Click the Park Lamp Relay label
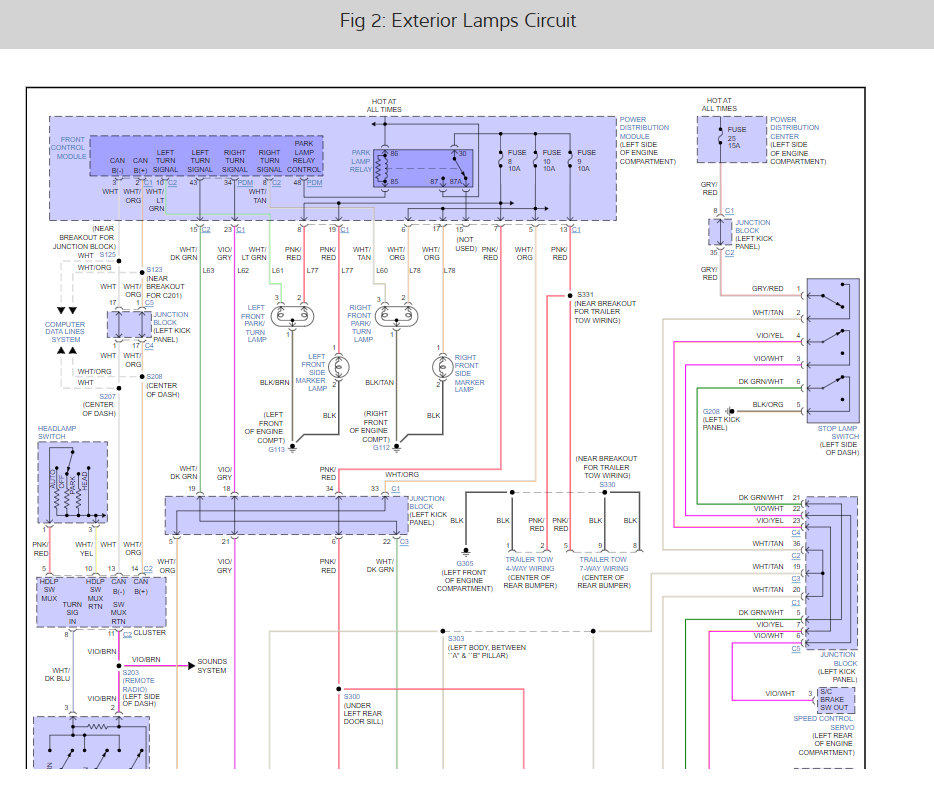Viewport: 934px width, 795px height. pos(361,161)
